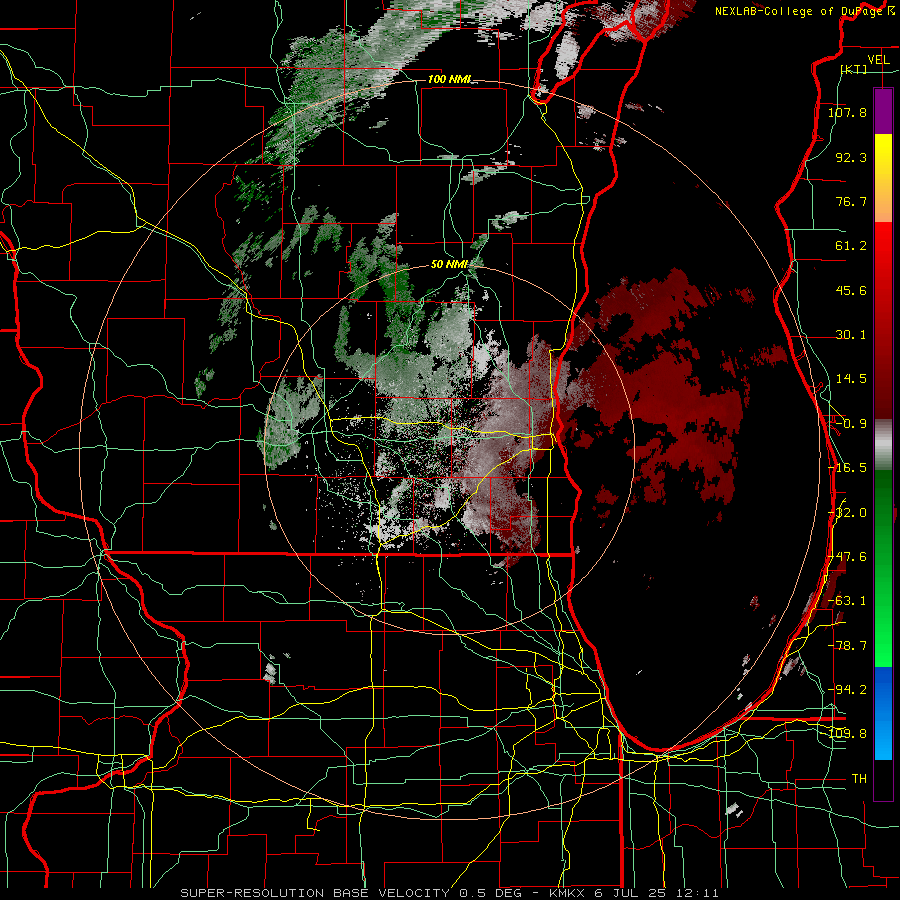The height and width of the screenshot is (900, 900).
Task: Select the 30.1 legend value
Action: click(851, 335)
